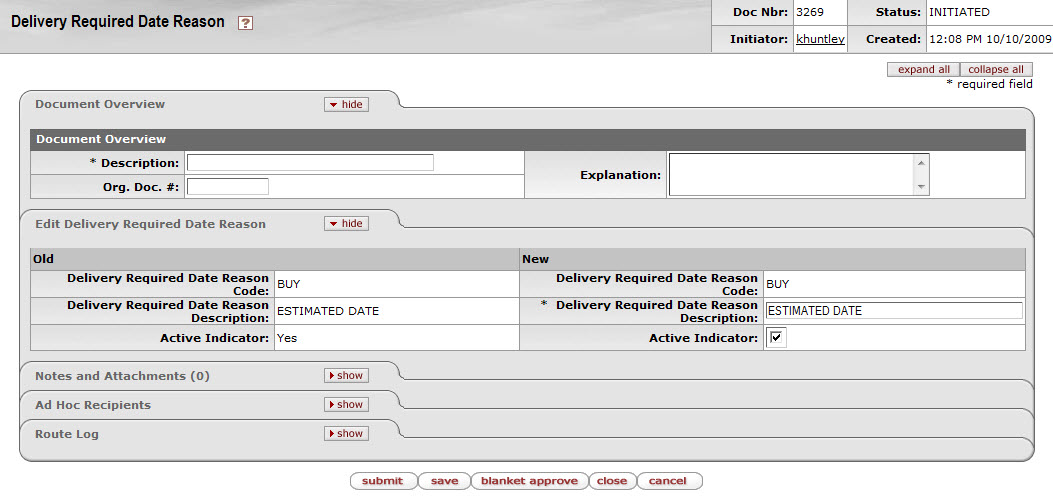Show the Route Log section

click(x=346, y=434)
